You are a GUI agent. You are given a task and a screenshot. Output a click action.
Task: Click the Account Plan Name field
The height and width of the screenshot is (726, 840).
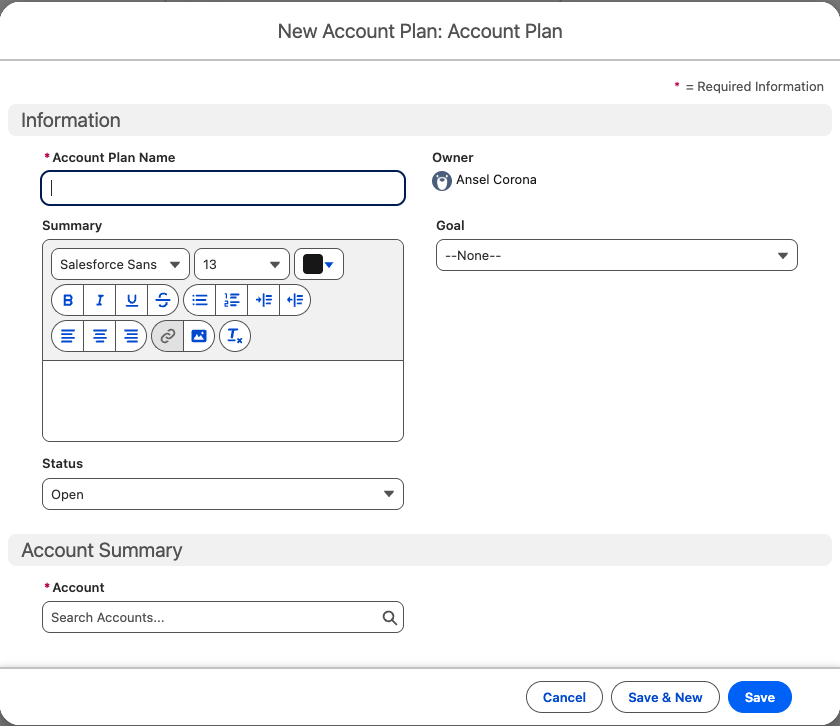click(223, 188)
